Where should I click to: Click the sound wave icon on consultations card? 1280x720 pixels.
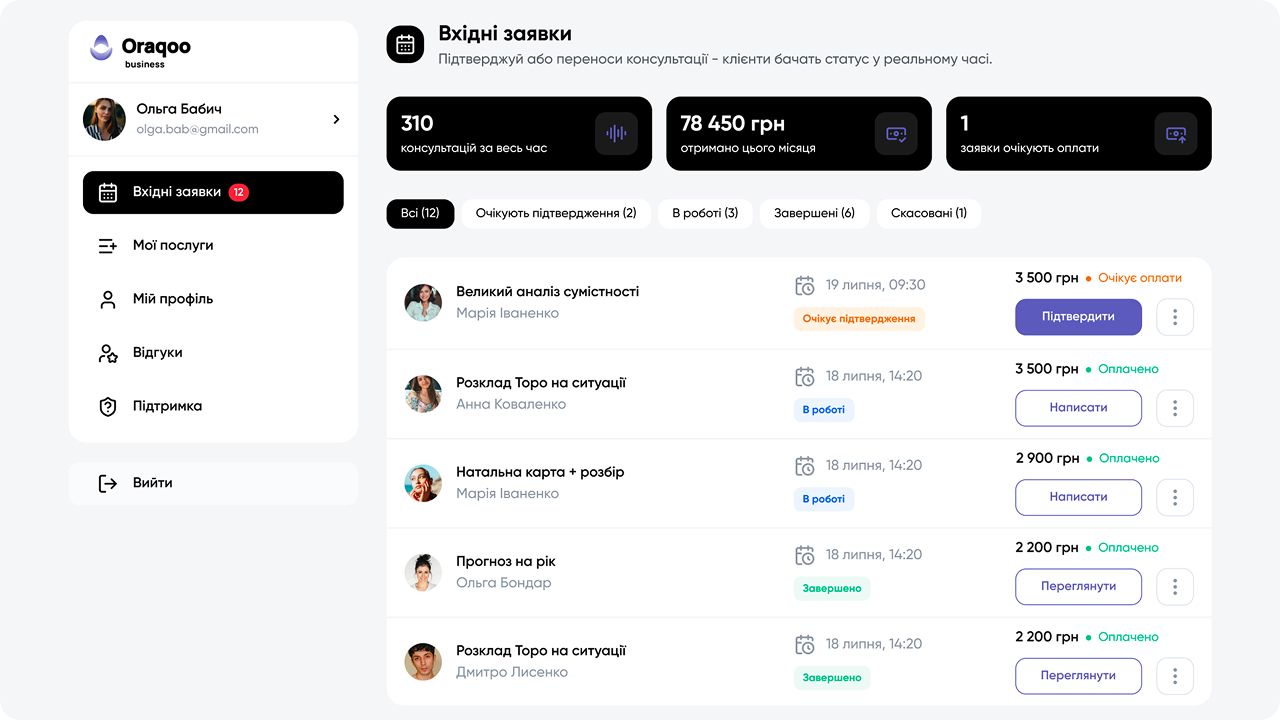tap(616, 133)
